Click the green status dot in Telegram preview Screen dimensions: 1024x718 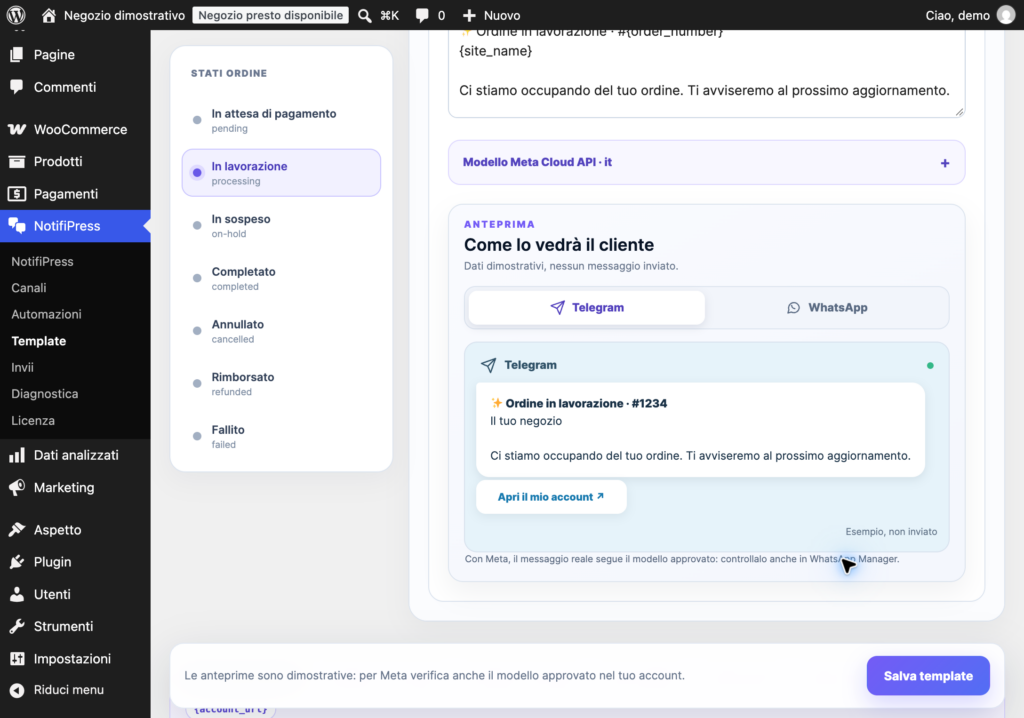pyautogui.click(x=930, y=366)
